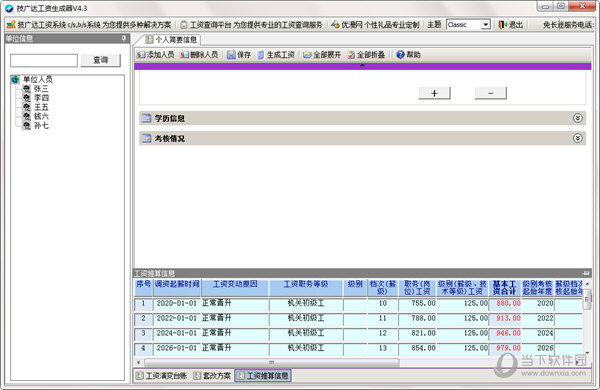This screenshot has height=390, width=600.
Task: Click the horizontal scrollbar of salary table
Action: click(272, 362)
